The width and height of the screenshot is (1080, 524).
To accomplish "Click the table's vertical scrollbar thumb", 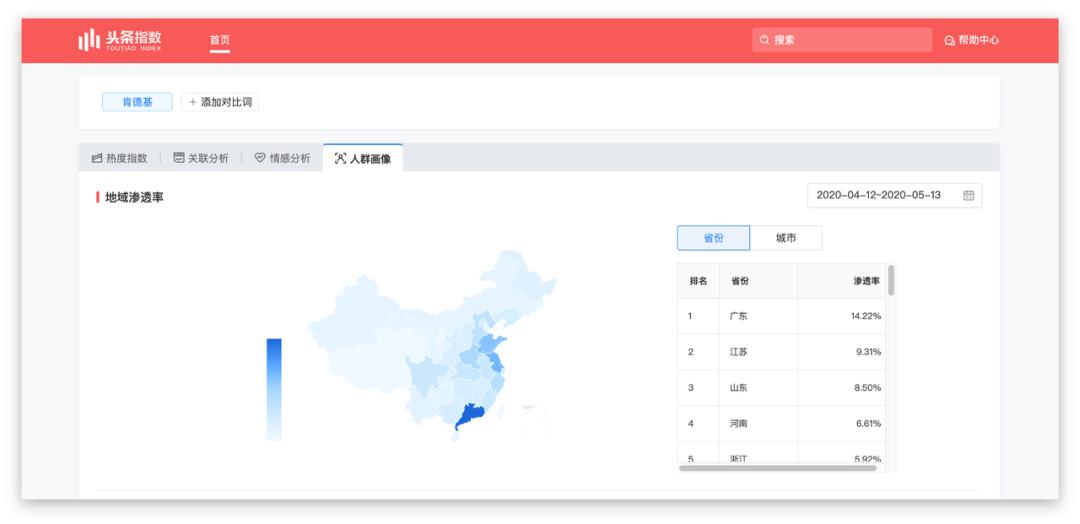I will 891,280.
